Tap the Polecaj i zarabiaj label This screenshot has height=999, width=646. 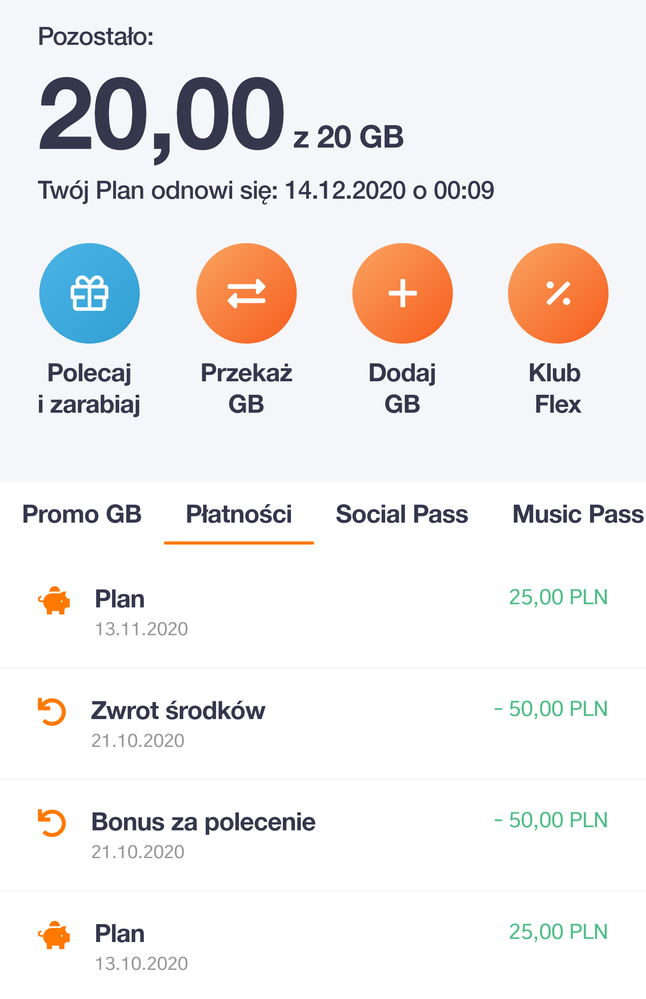pyautogui.click(x=89, y=388)
